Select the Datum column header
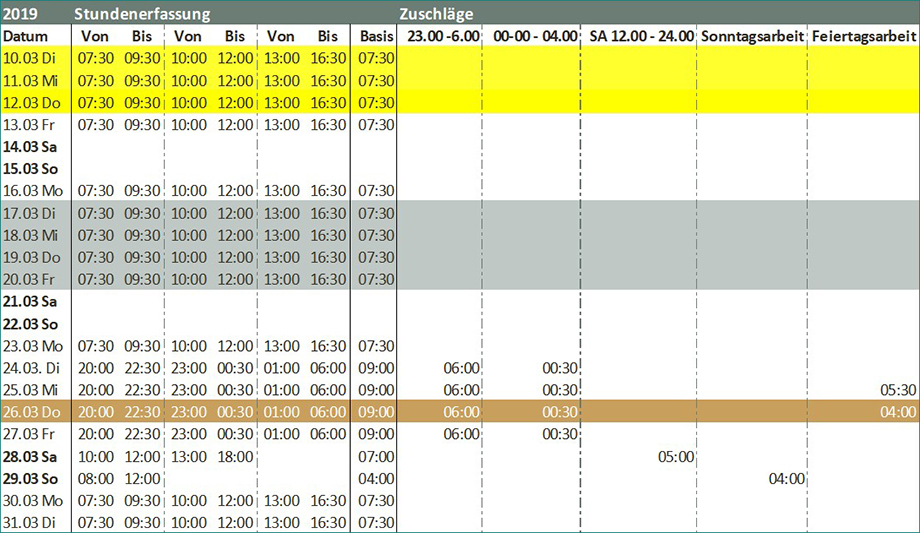 point(26,36)
